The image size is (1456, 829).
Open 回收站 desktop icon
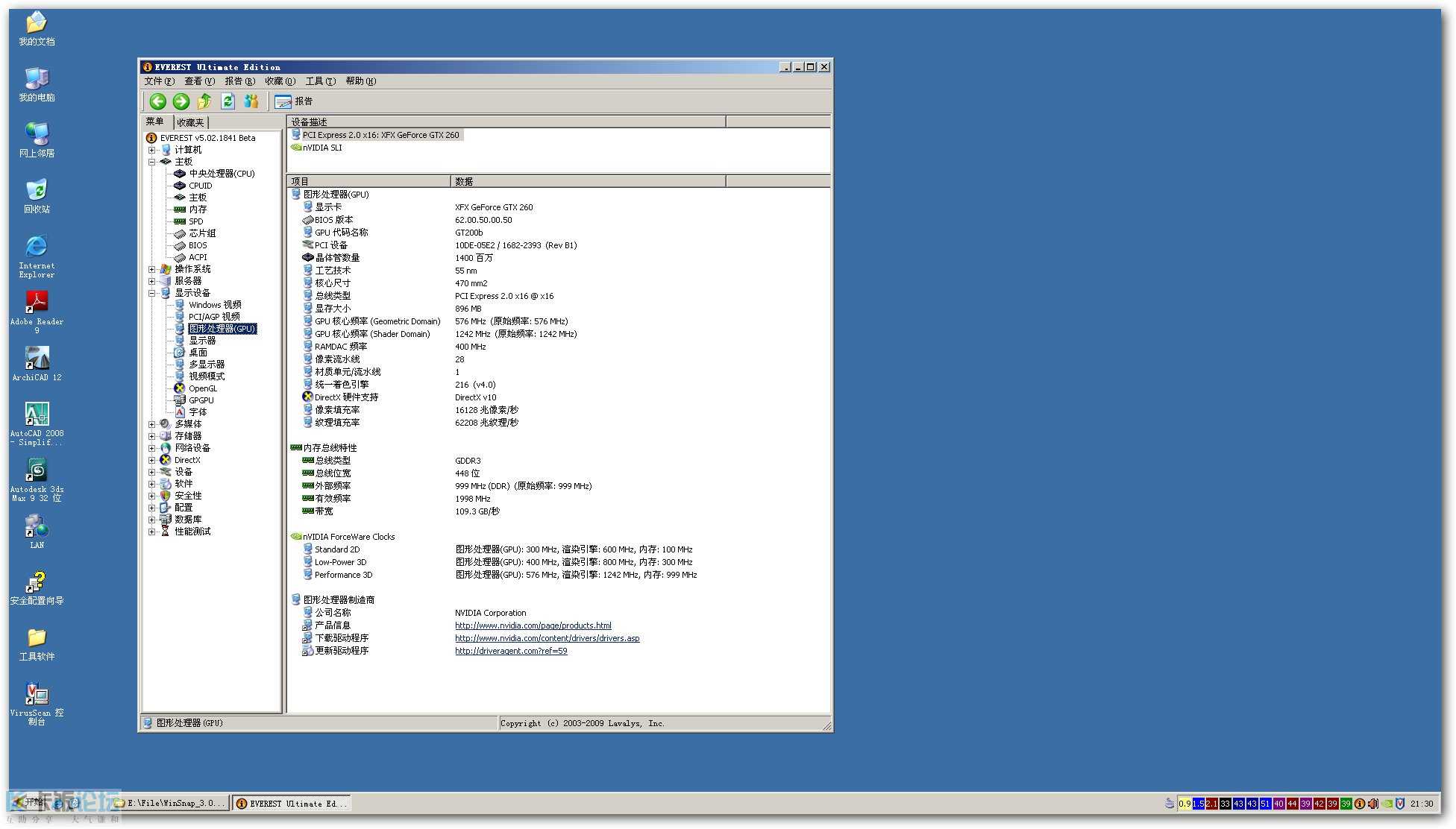37,196
